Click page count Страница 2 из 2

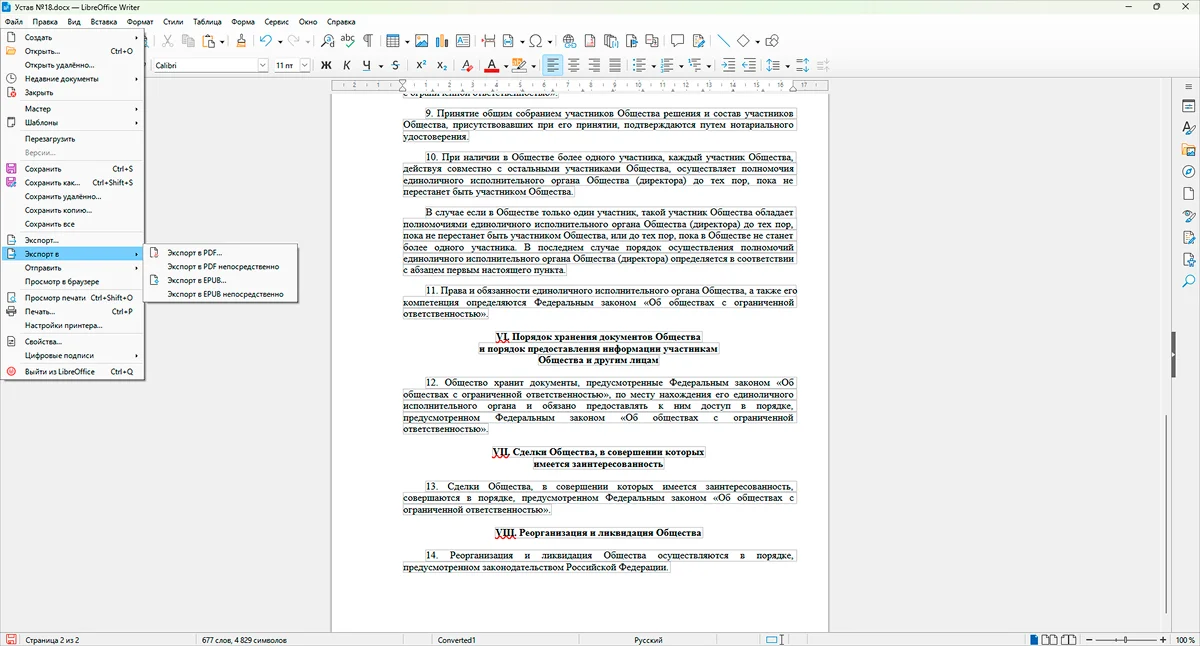[52, 639]
